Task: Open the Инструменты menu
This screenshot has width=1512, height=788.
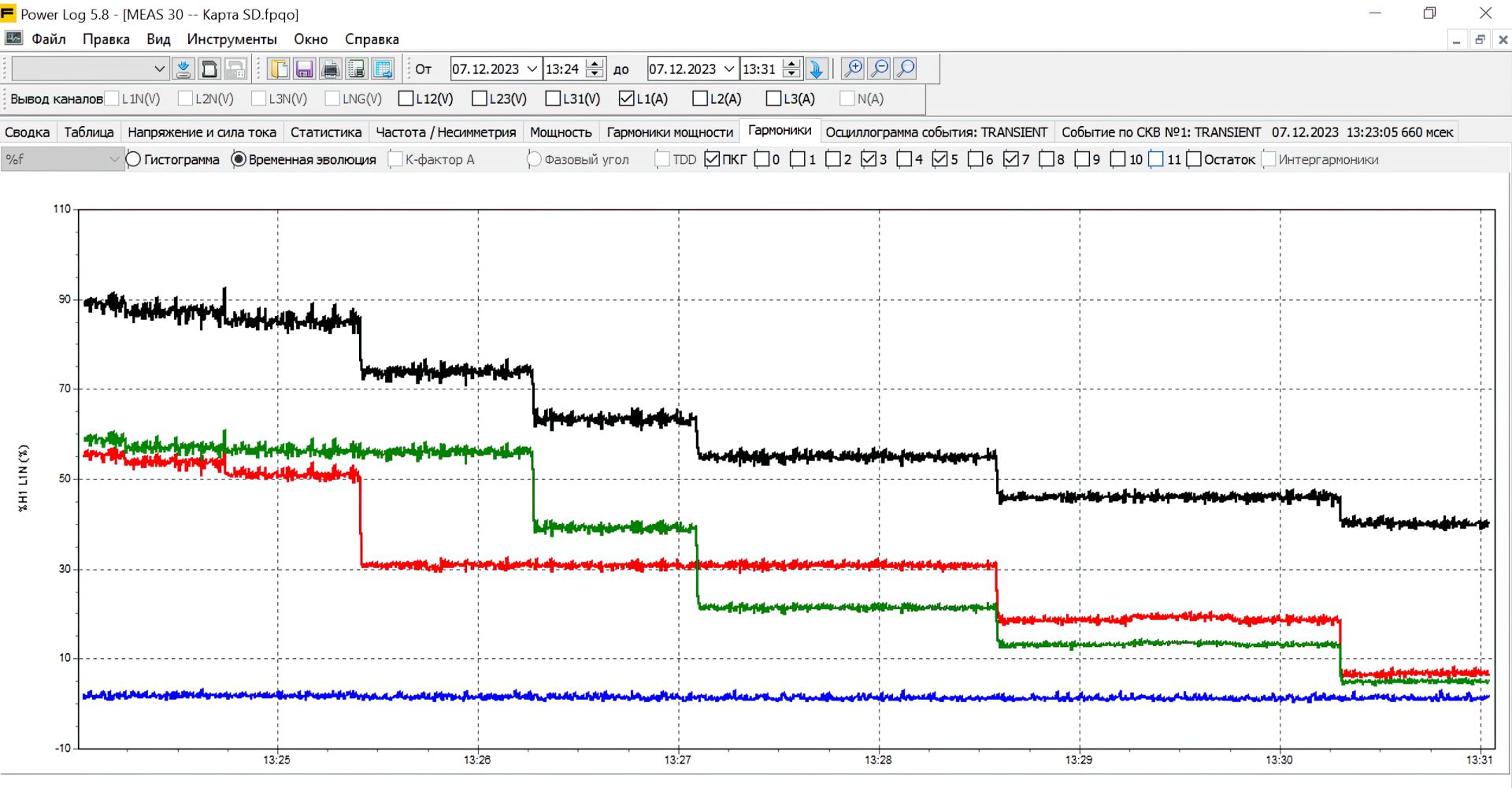Action: [x=232, y=39]
